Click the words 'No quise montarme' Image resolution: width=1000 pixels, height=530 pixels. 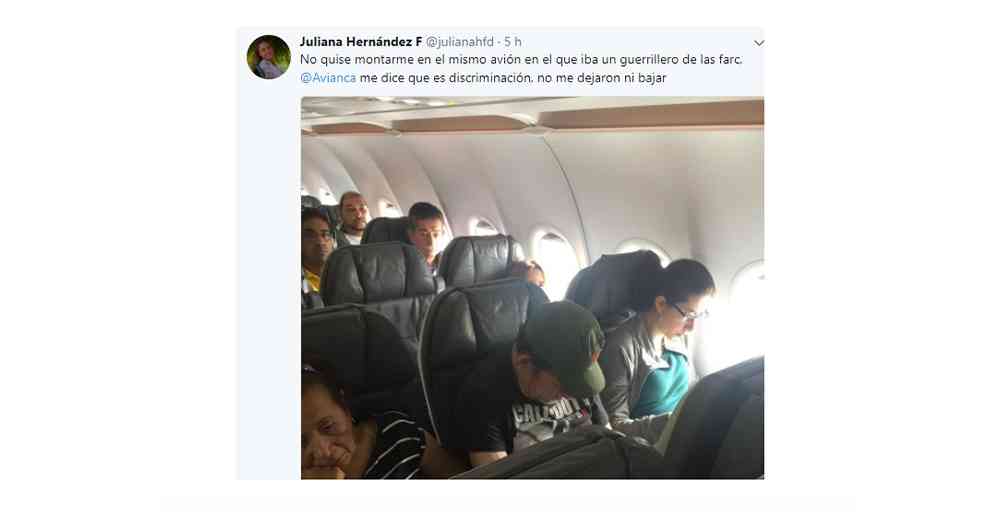(346, 60)
